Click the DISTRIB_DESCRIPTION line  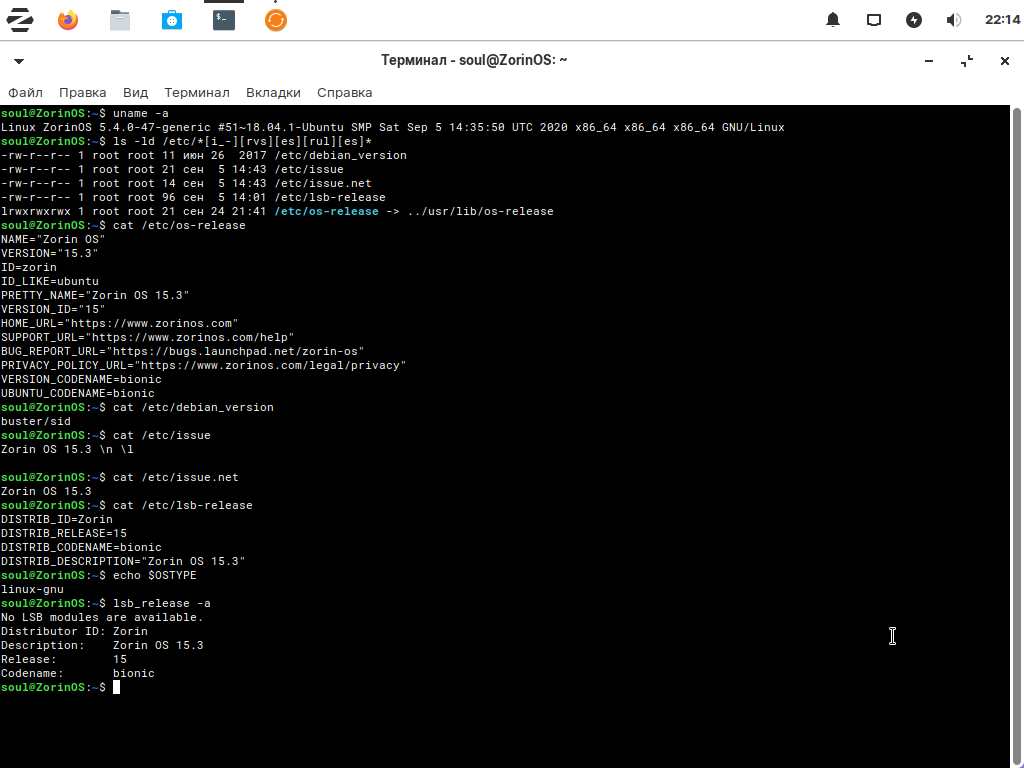tap(123, 562)
